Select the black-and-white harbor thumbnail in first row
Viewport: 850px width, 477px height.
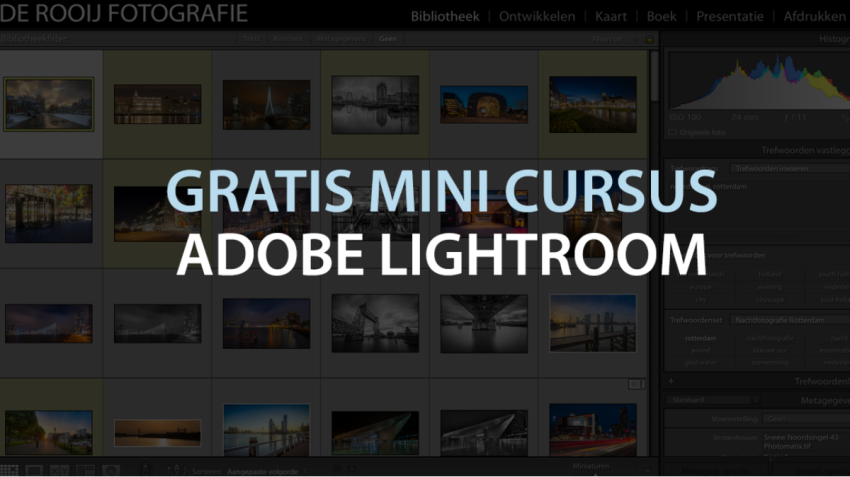click(375, 105)
